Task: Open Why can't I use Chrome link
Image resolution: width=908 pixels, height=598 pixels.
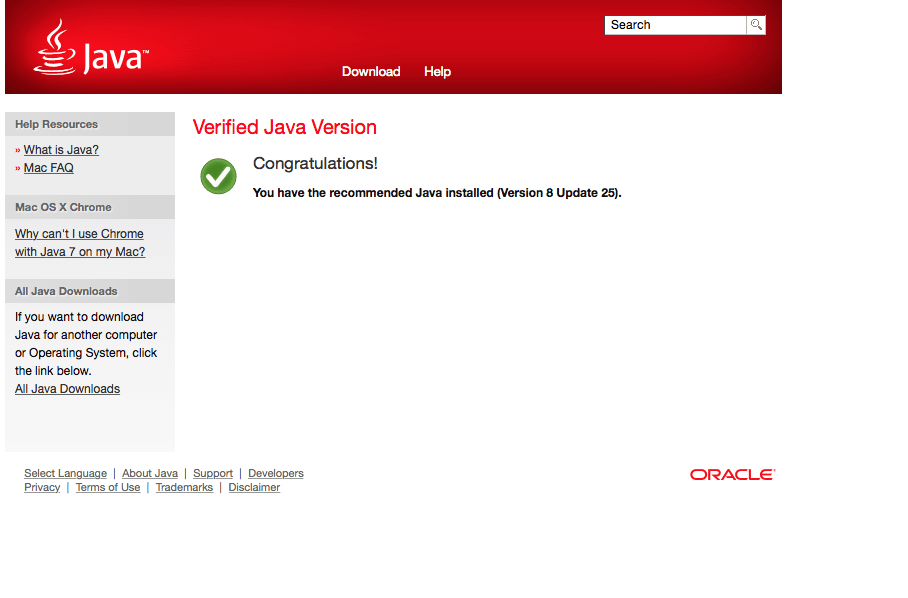Action: pyautogui.click(x=80, y=243)
